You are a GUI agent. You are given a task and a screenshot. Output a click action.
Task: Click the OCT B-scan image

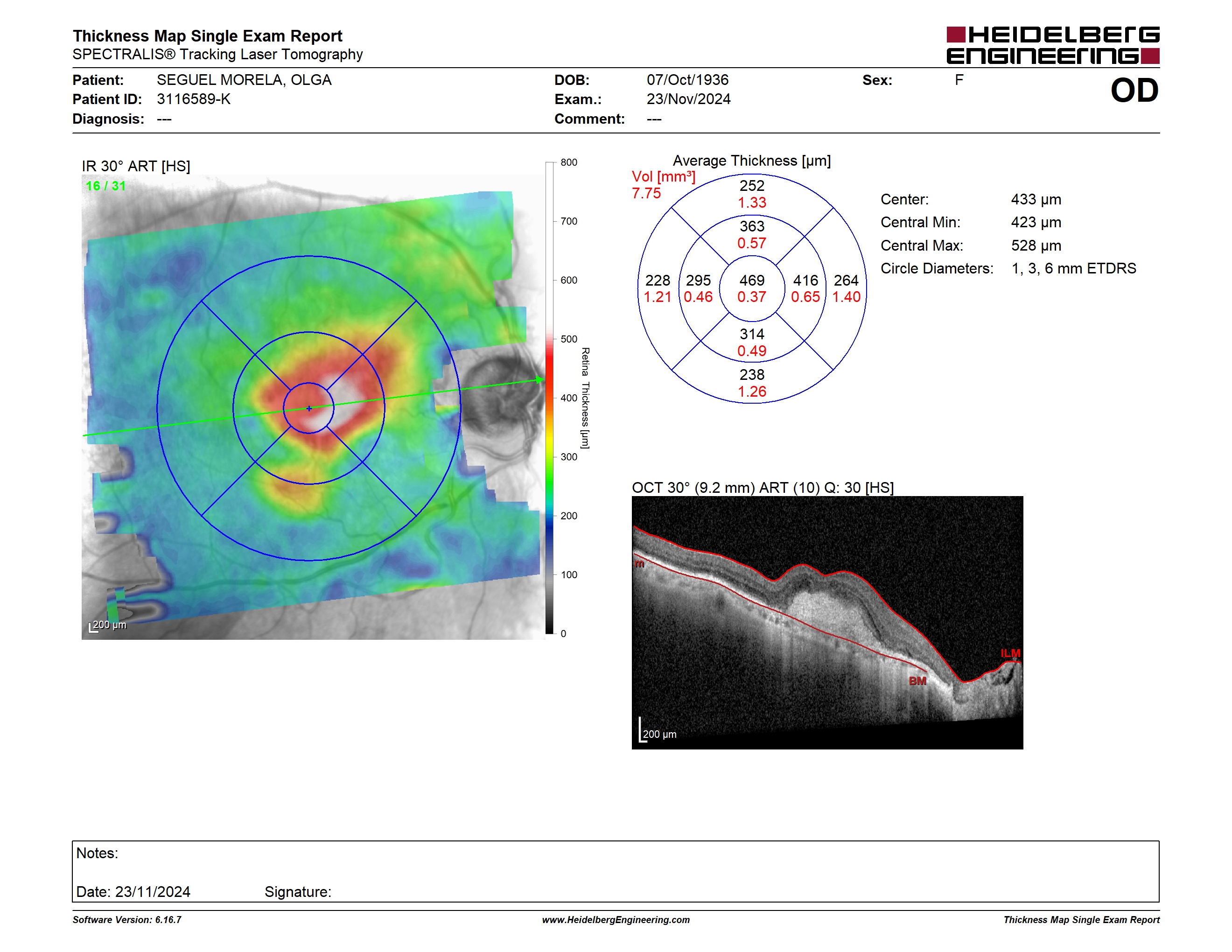click(827, 623)
